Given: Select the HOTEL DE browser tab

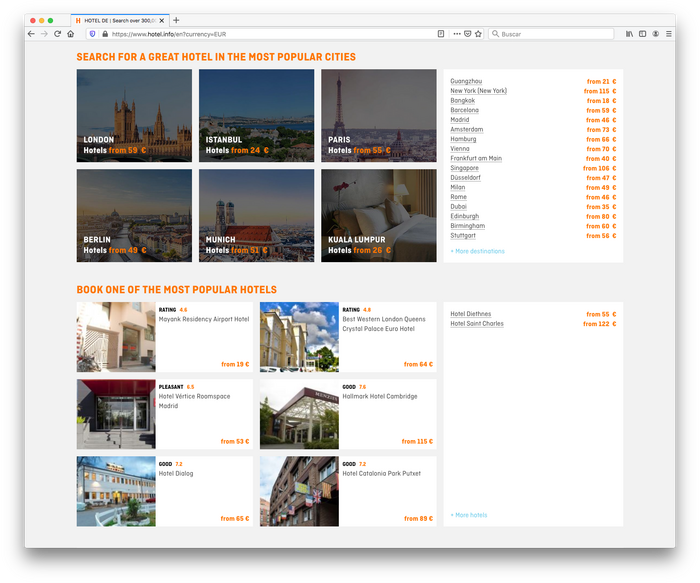Looking at the screenshot, I should [119, 21].
